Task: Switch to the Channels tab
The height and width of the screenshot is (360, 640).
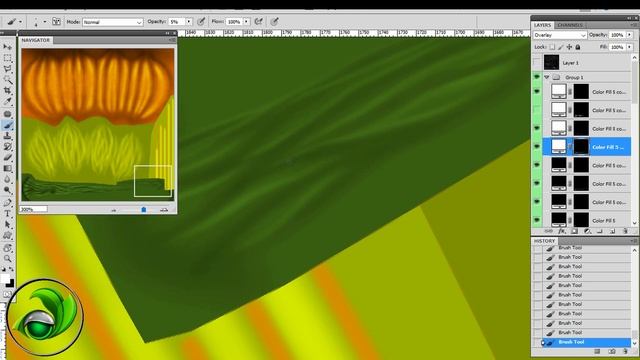Action: 570,25
